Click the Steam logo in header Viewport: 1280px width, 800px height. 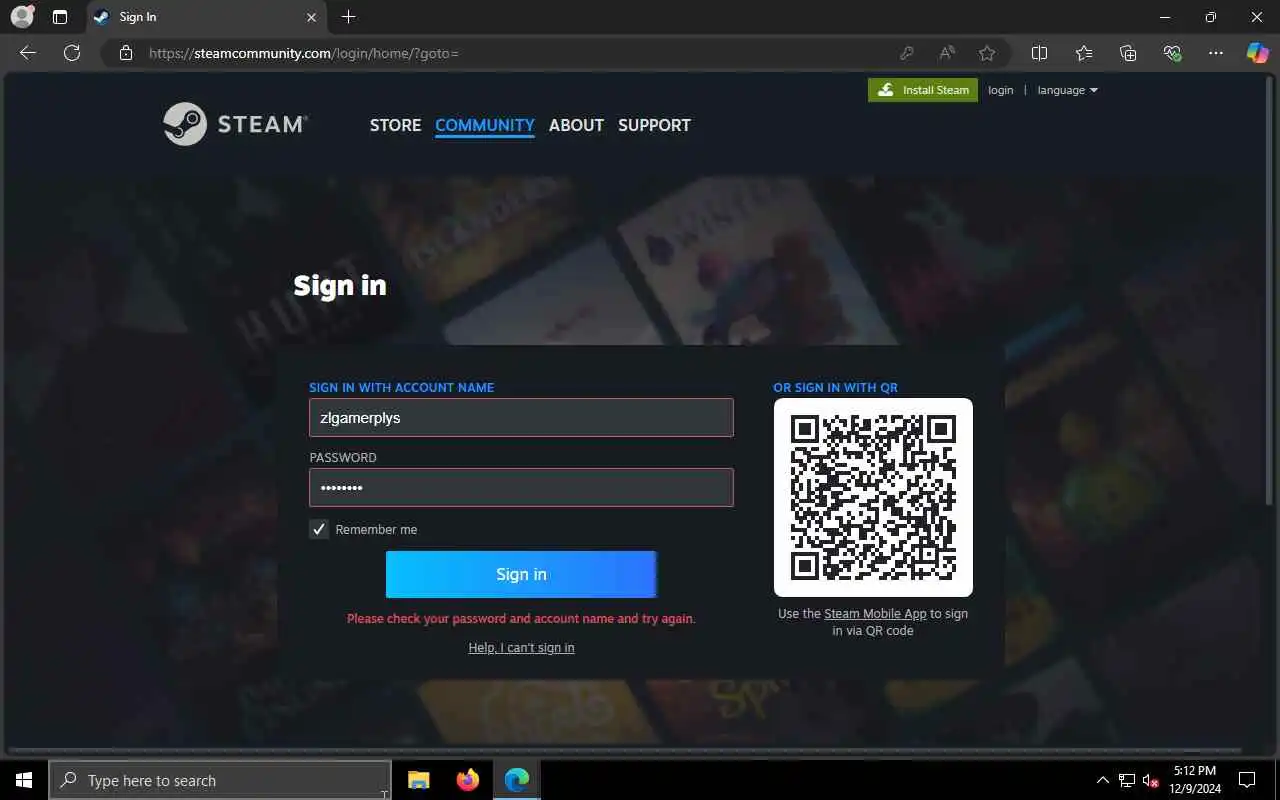tap(236, 124)
